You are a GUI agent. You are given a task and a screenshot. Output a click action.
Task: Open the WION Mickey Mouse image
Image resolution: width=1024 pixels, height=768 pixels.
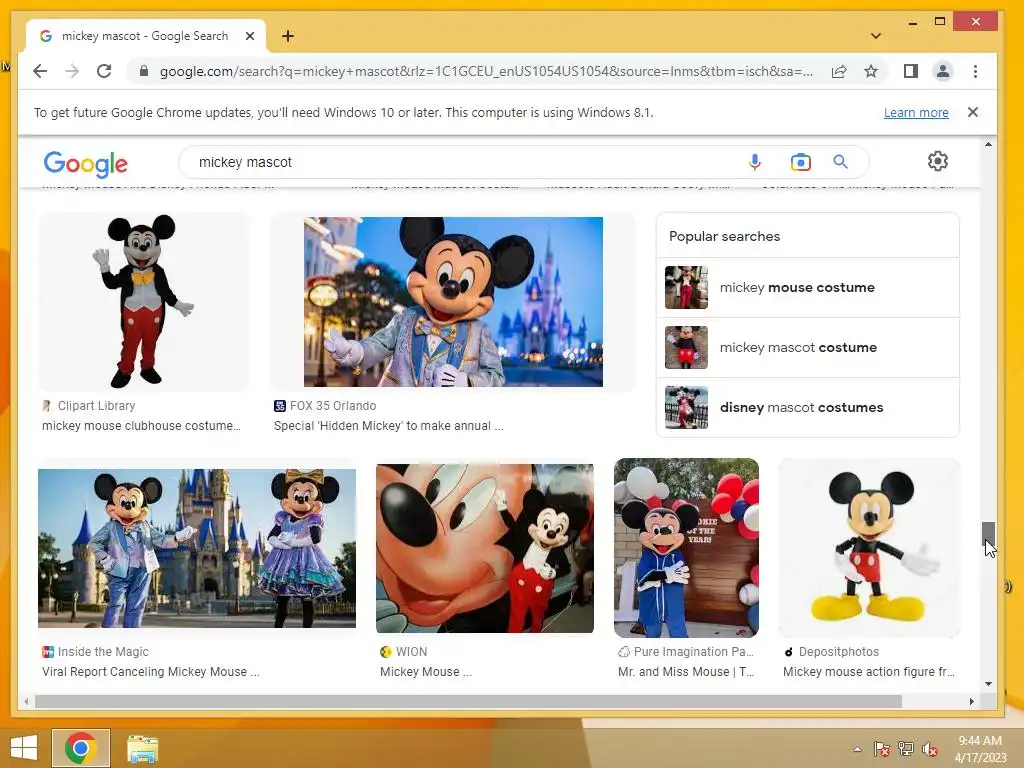pyautogui.click(x=485, y=548)
